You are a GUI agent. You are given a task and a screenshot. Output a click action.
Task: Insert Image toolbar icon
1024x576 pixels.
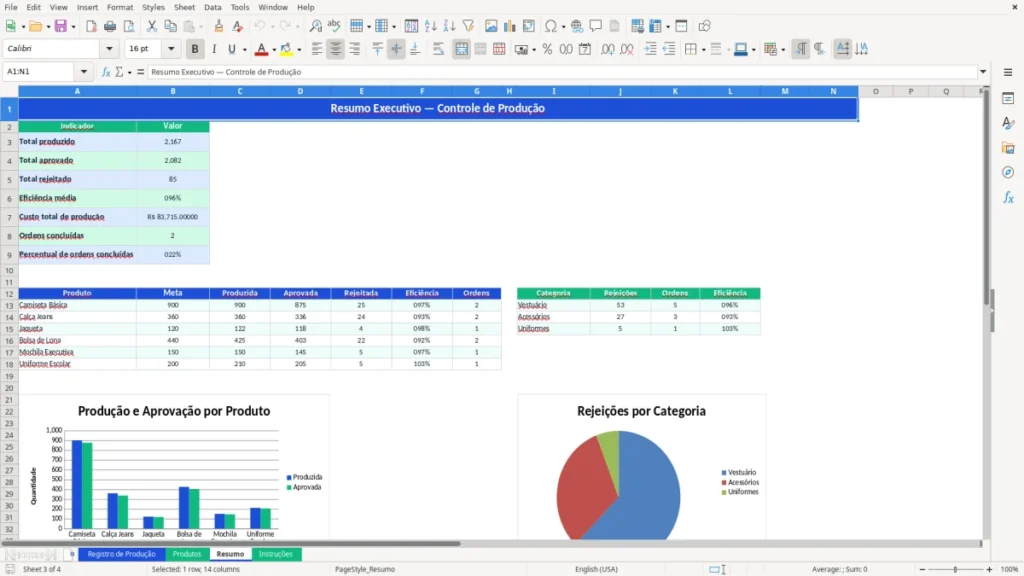coord(491,26)
